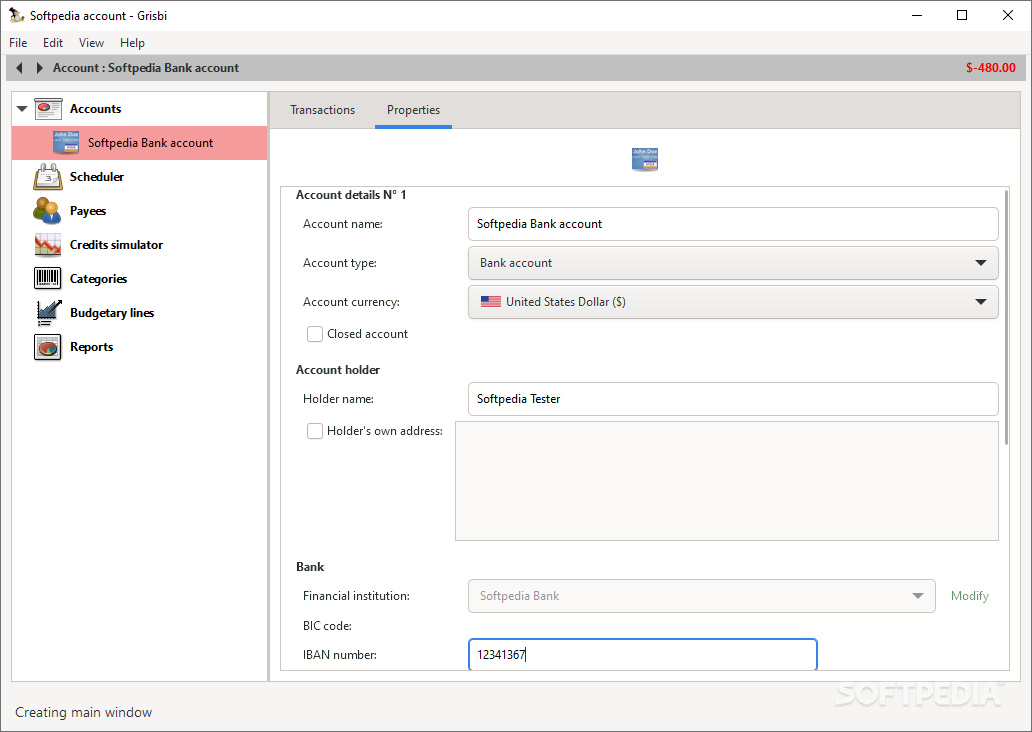Click the account card icon above details
The height and width of the screenshot is (732, 1032).
(645, 159)
